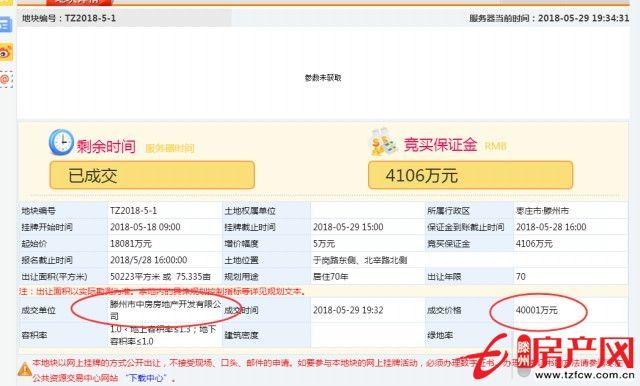Click the starting price 18081万元
This screenshot has height=386, width=640.
(131, 244)
